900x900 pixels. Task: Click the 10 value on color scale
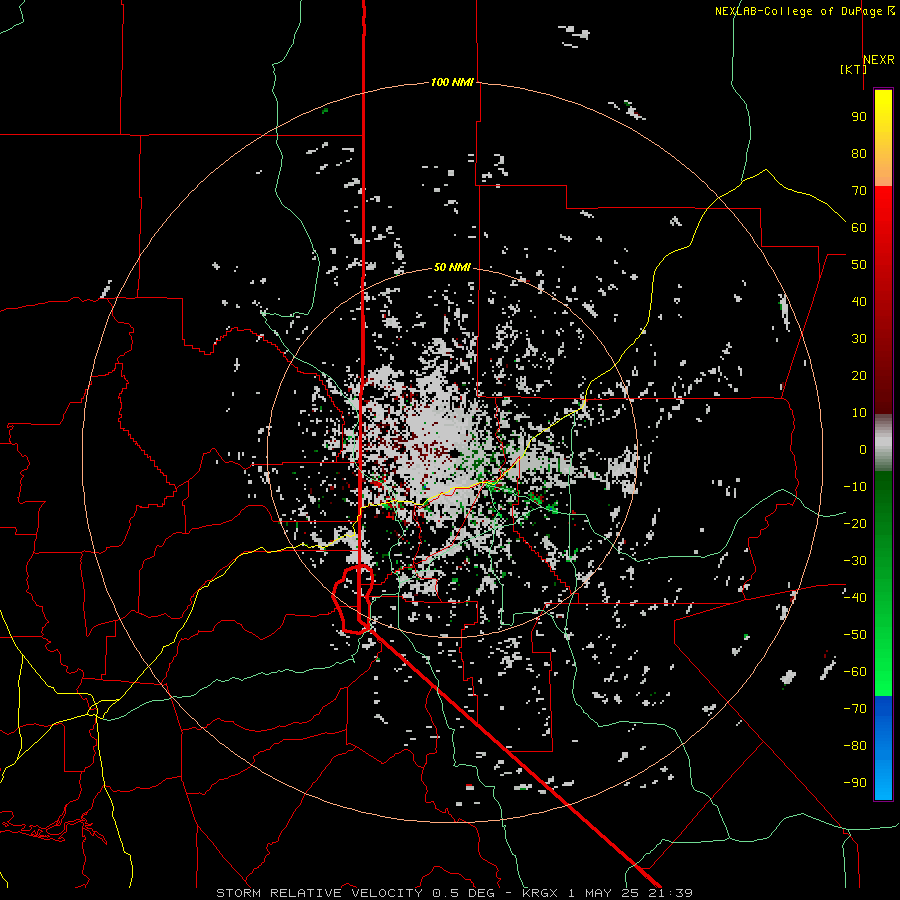[859, 413]
